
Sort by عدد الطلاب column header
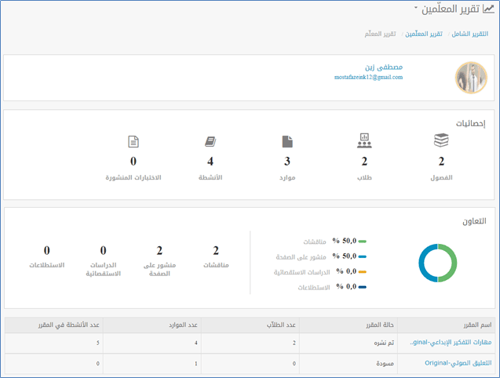coord(281,325)
